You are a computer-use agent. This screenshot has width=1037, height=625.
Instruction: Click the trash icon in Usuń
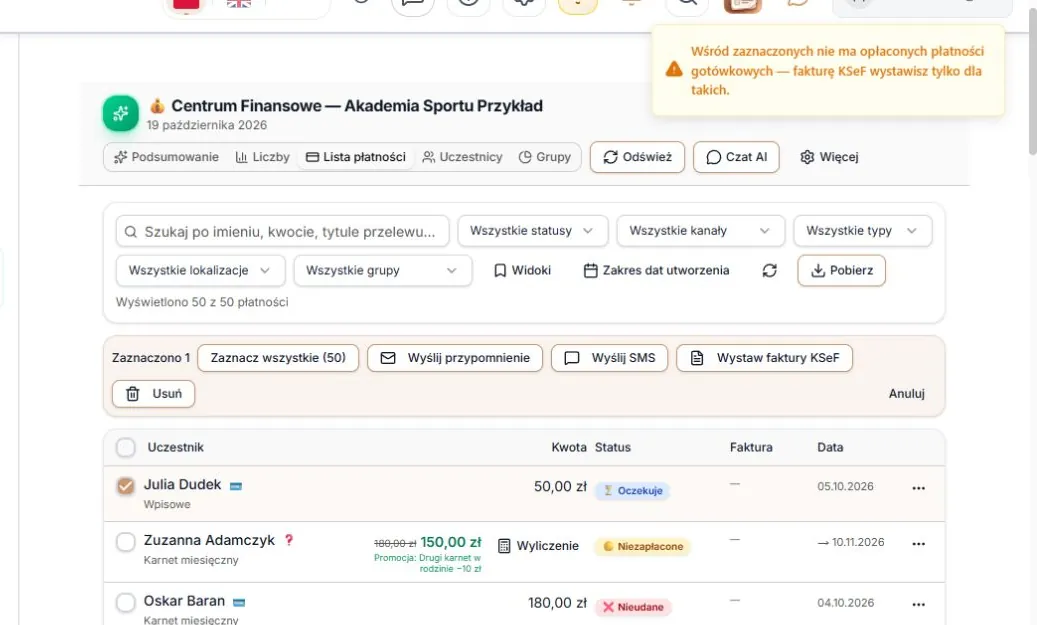(x=133, y=394)
